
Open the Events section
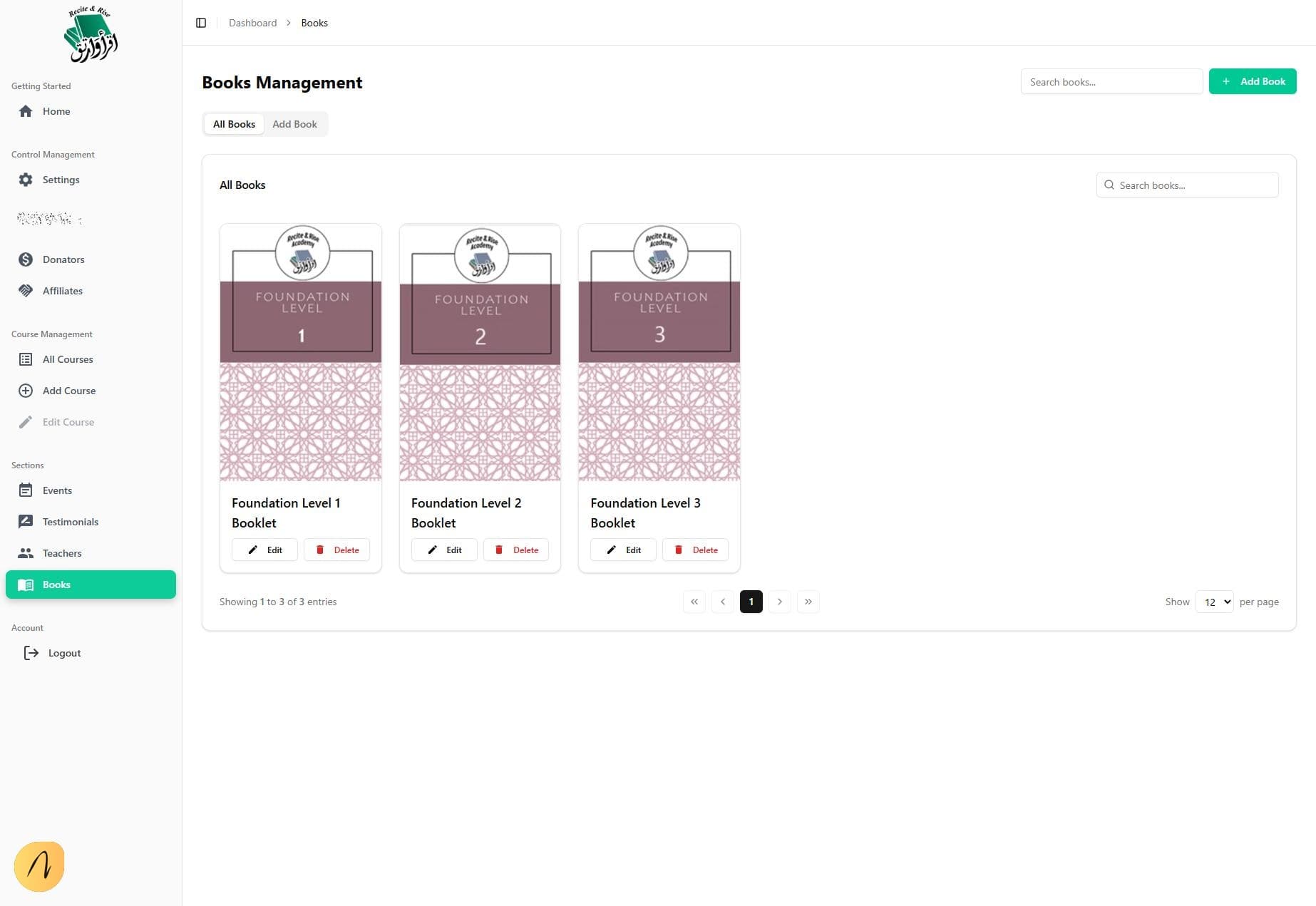click(57, 490)
